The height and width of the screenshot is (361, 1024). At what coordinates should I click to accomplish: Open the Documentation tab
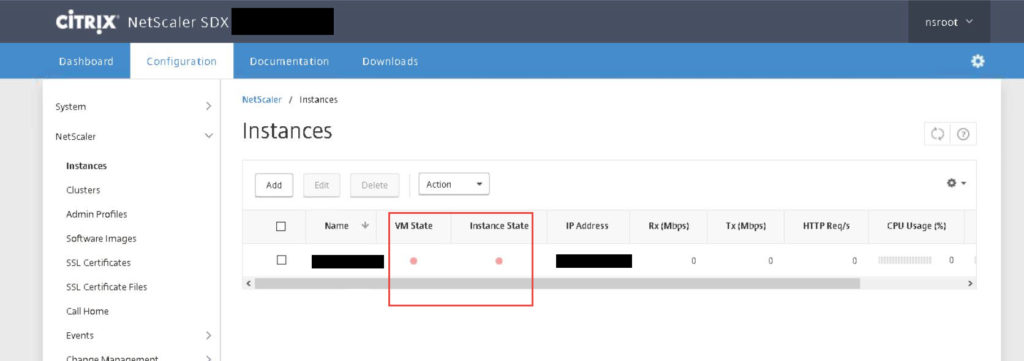(x=289, y=61)
